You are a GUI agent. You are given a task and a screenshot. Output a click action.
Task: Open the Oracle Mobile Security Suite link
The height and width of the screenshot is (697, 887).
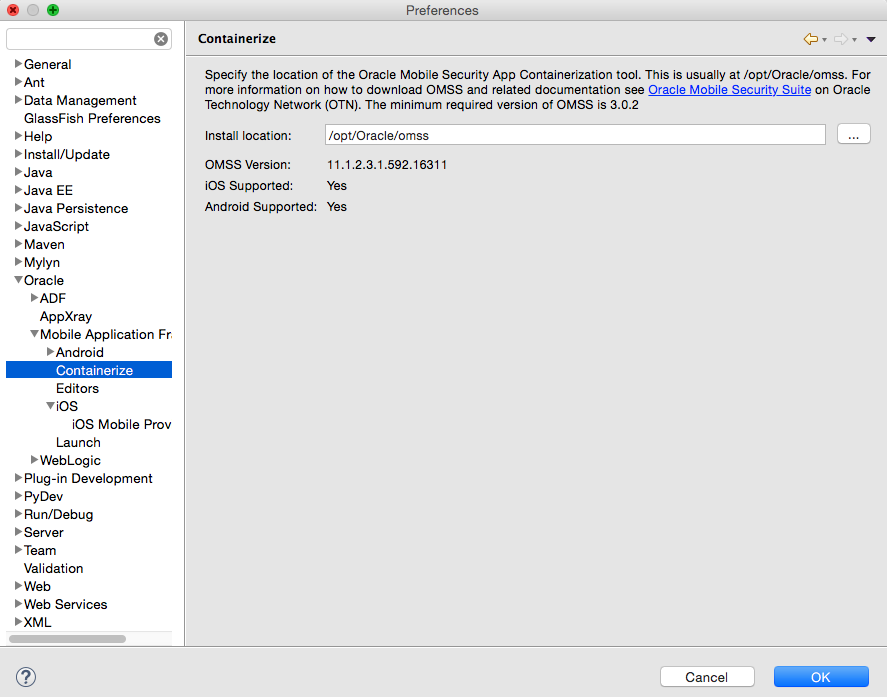[729, 89]
